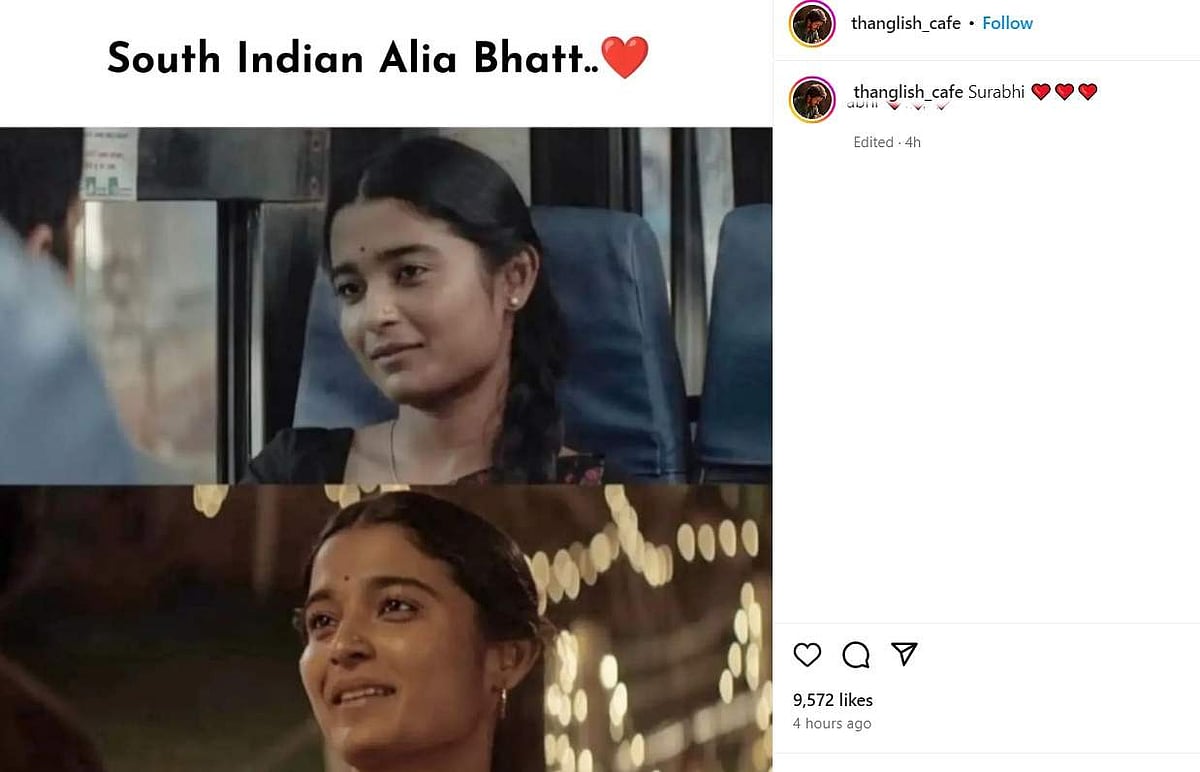Select the bottom photo with the bokeh lights
Screen dimensions: 1200x772
pos(386,628)
